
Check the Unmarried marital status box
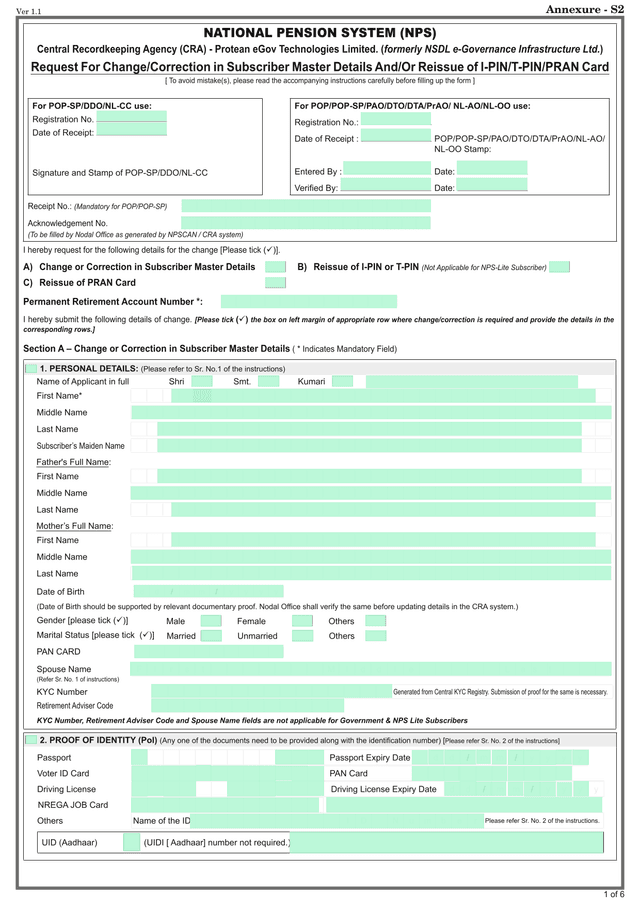pyautogui.click(x=302, y=636)
